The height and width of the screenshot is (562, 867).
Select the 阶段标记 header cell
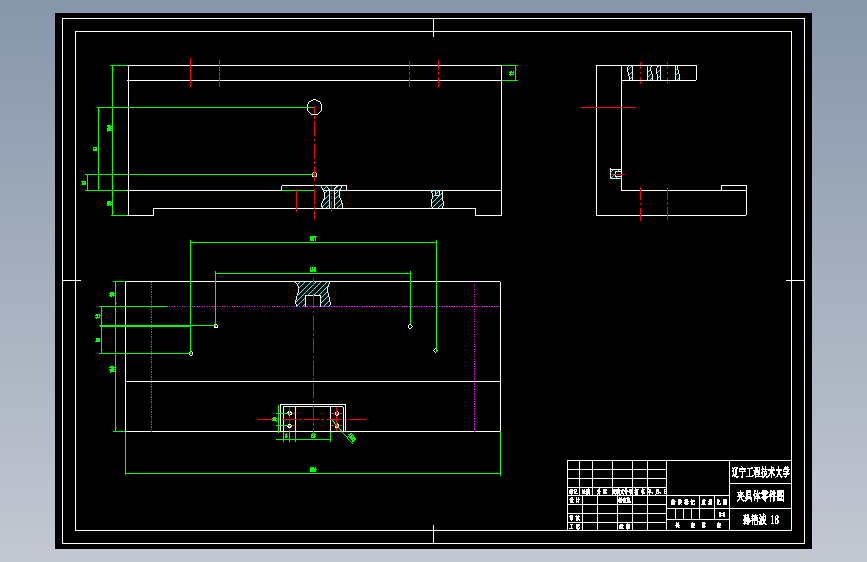683,502
